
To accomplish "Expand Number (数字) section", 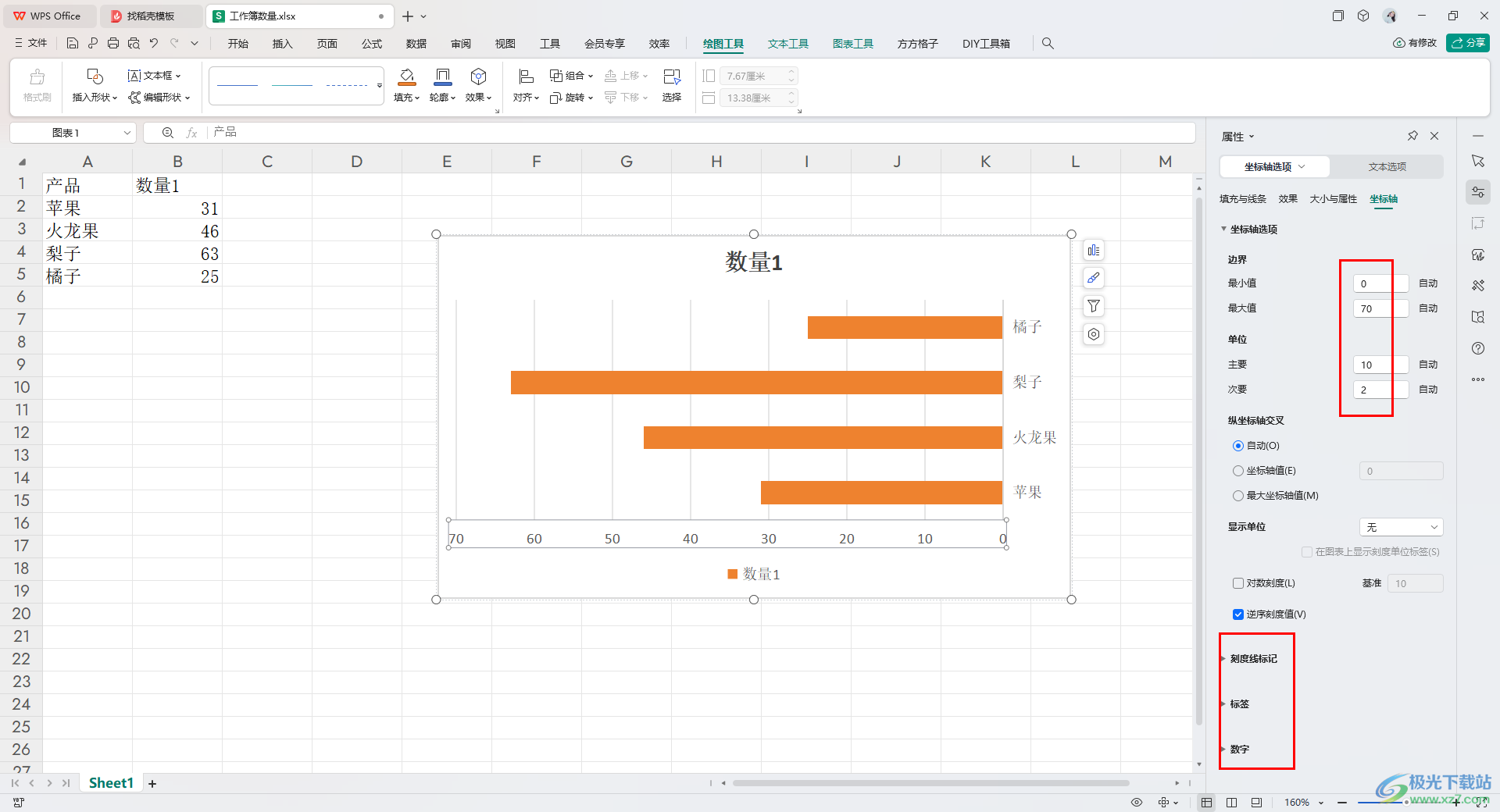I will click(1239, 750).
